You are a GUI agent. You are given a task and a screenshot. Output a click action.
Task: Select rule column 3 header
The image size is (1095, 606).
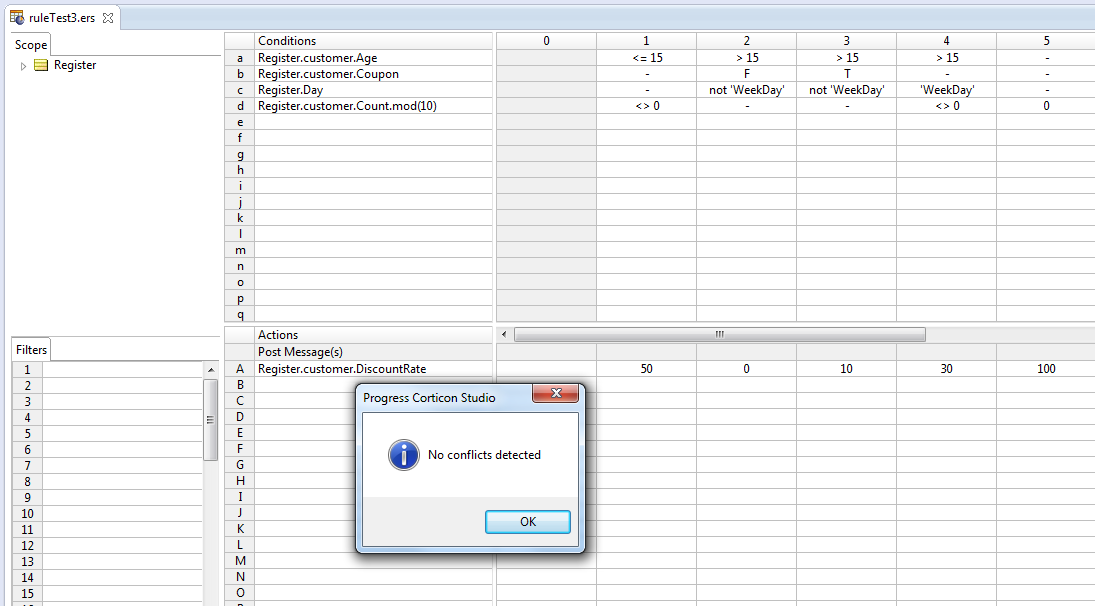coord(846,41)
